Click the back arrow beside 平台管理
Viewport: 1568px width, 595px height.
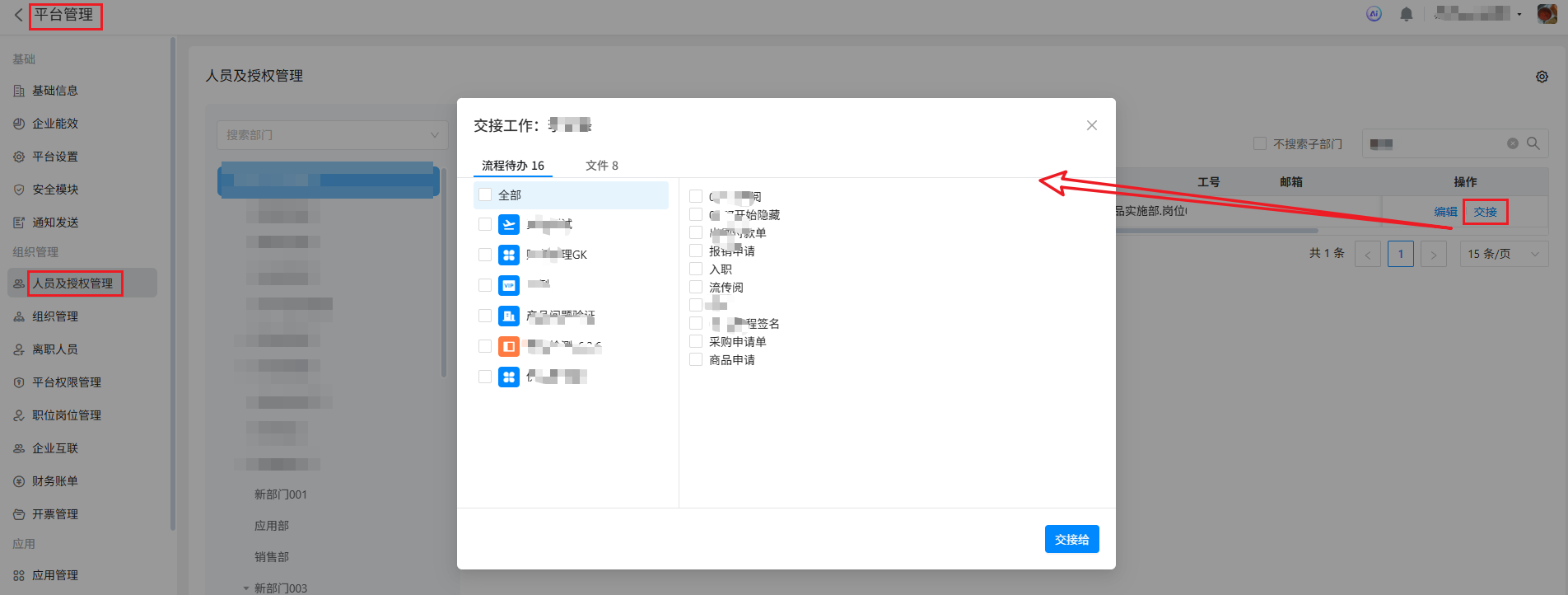click(x=18, y=15)
